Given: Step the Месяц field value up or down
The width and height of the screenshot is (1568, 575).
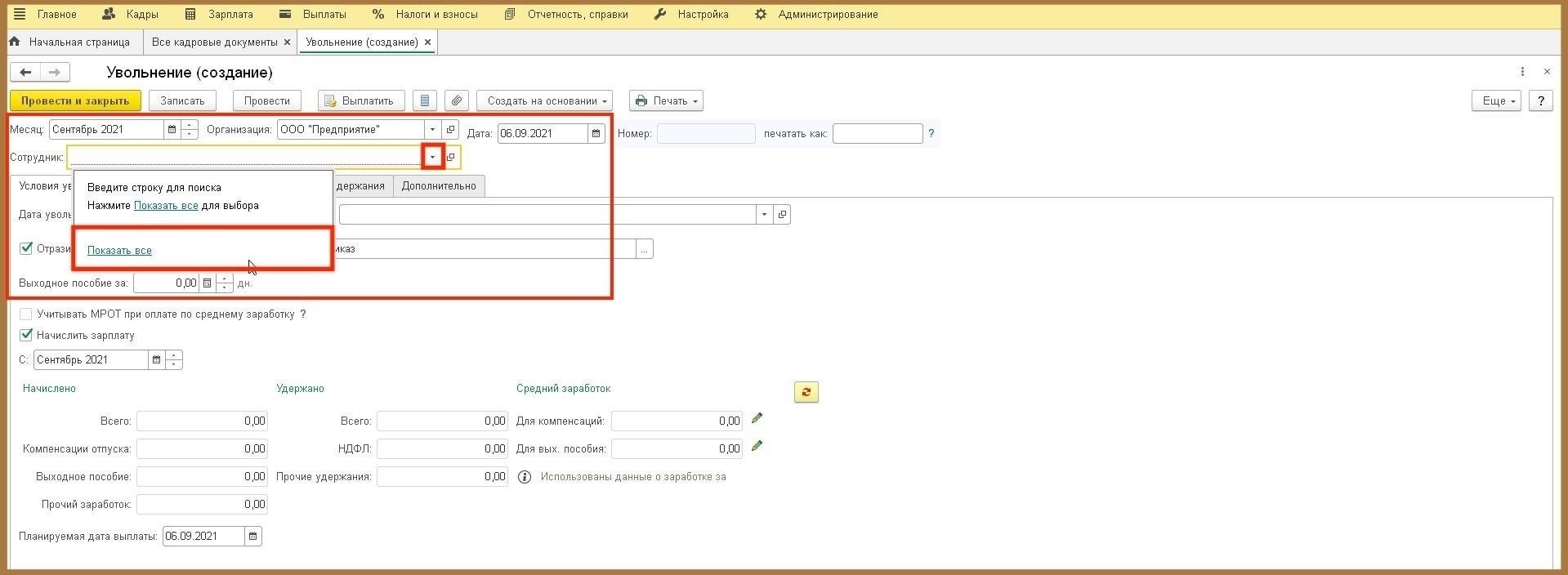Looking at the screenshot, I should [x=190, y=129].
